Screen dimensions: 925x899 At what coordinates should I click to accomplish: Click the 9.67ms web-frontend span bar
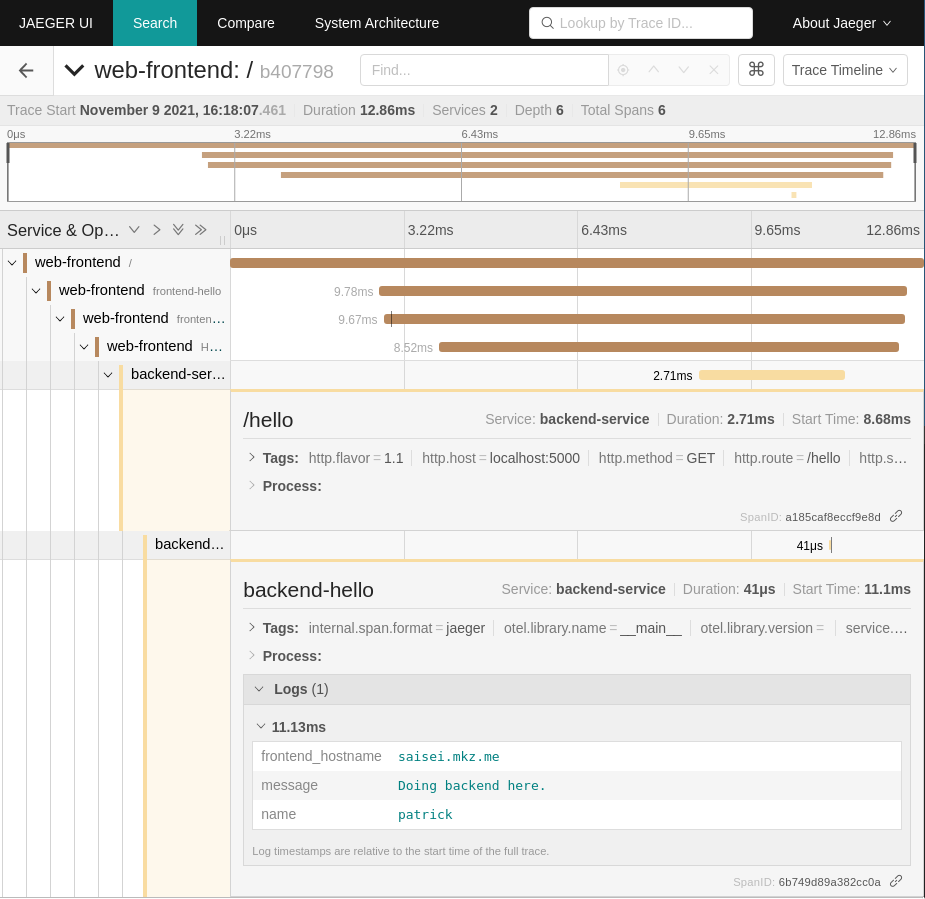644,319
